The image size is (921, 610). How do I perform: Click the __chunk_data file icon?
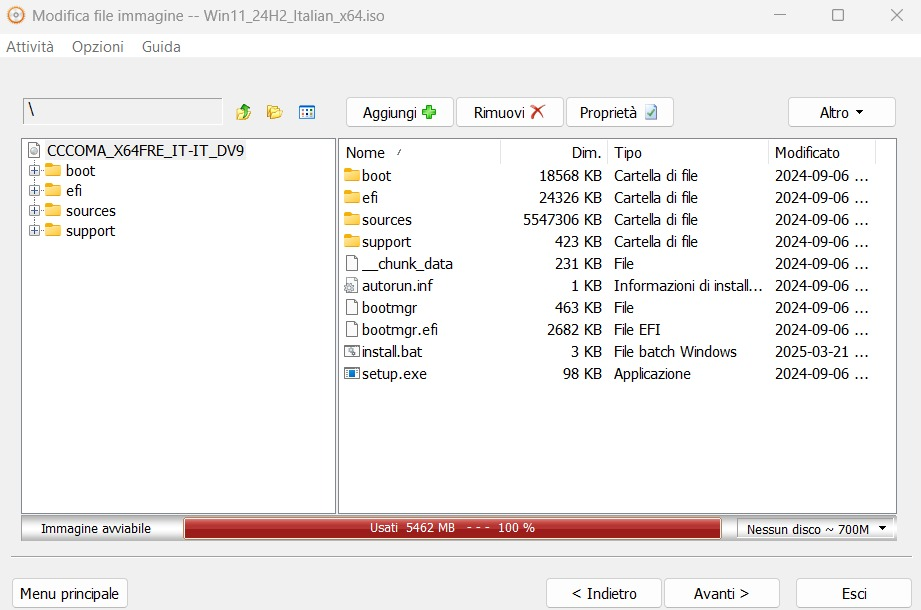pyautogui.click(x=352, y=263)
